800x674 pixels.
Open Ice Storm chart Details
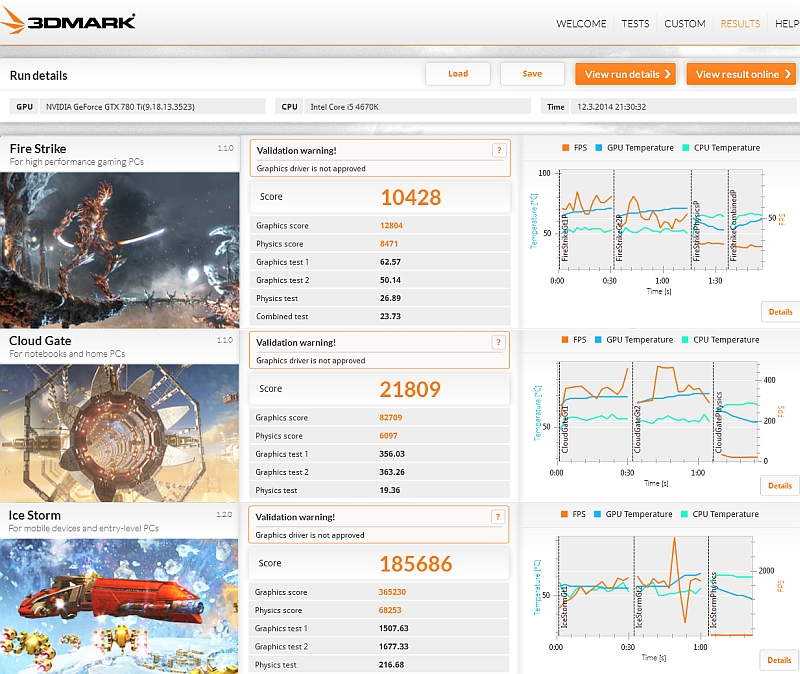pos(779,660)
